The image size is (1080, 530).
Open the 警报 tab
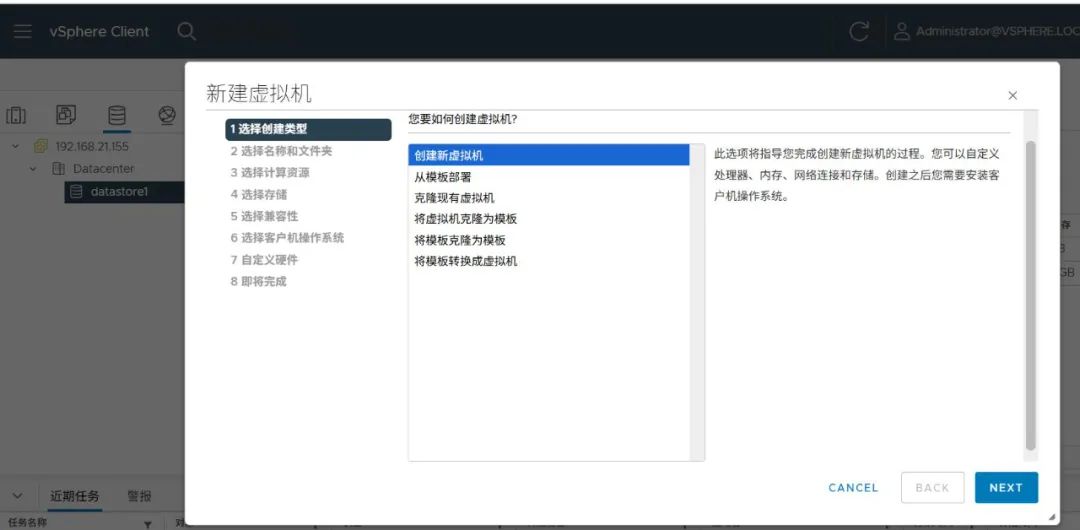click(140, 496)
